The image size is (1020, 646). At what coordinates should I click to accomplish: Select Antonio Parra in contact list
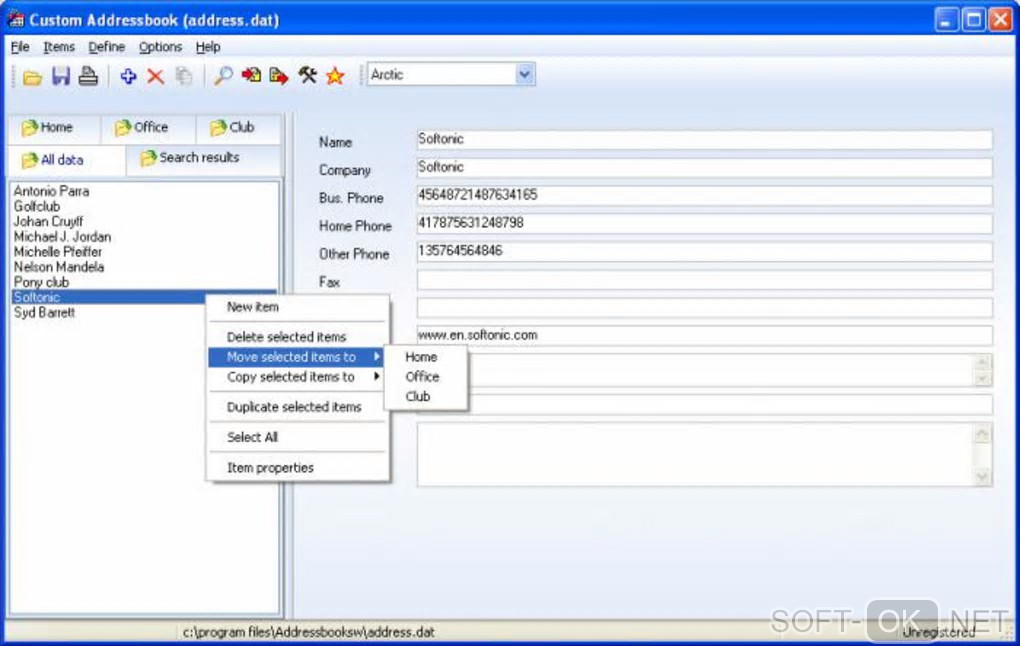tap(51, 191)
